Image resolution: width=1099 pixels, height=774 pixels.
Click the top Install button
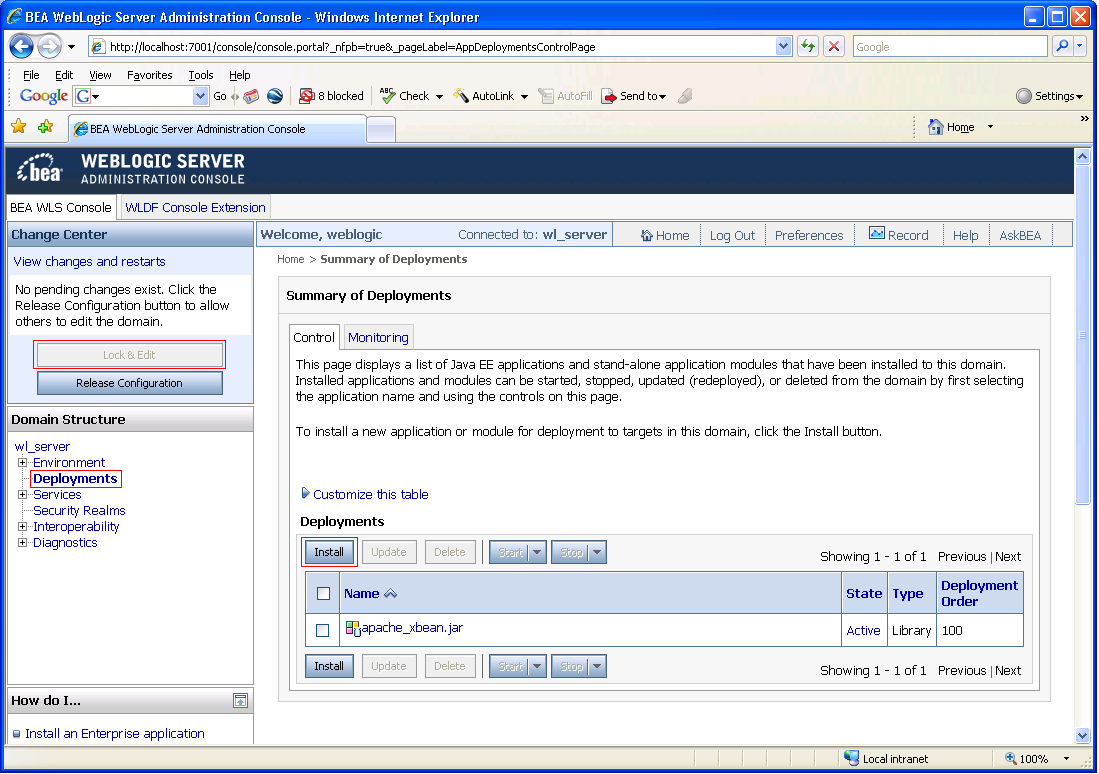tap(329, 552)
